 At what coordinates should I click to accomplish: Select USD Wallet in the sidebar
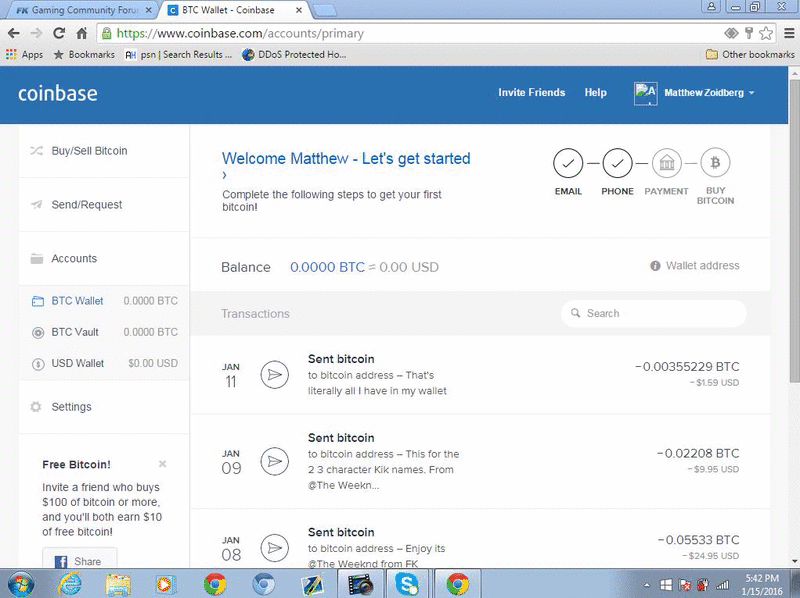(x=104, y=363)
